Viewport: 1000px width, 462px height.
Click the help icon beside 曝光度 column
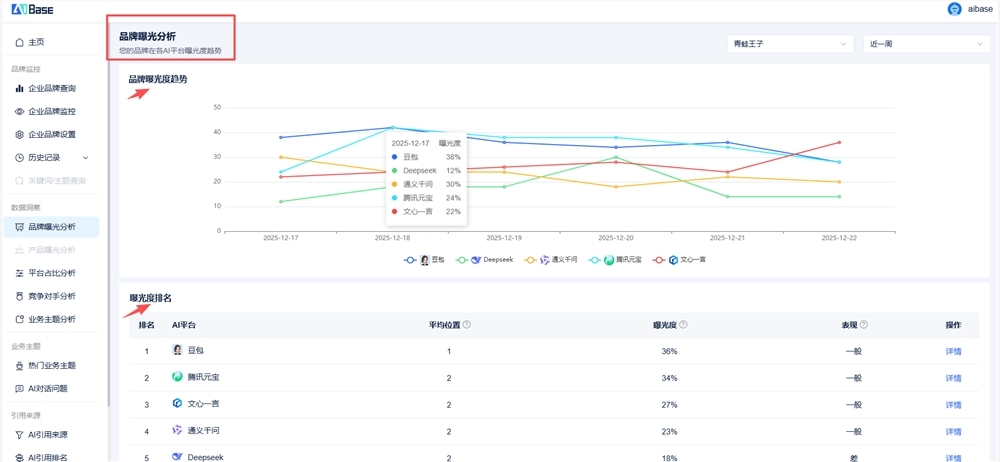(683, 325)
